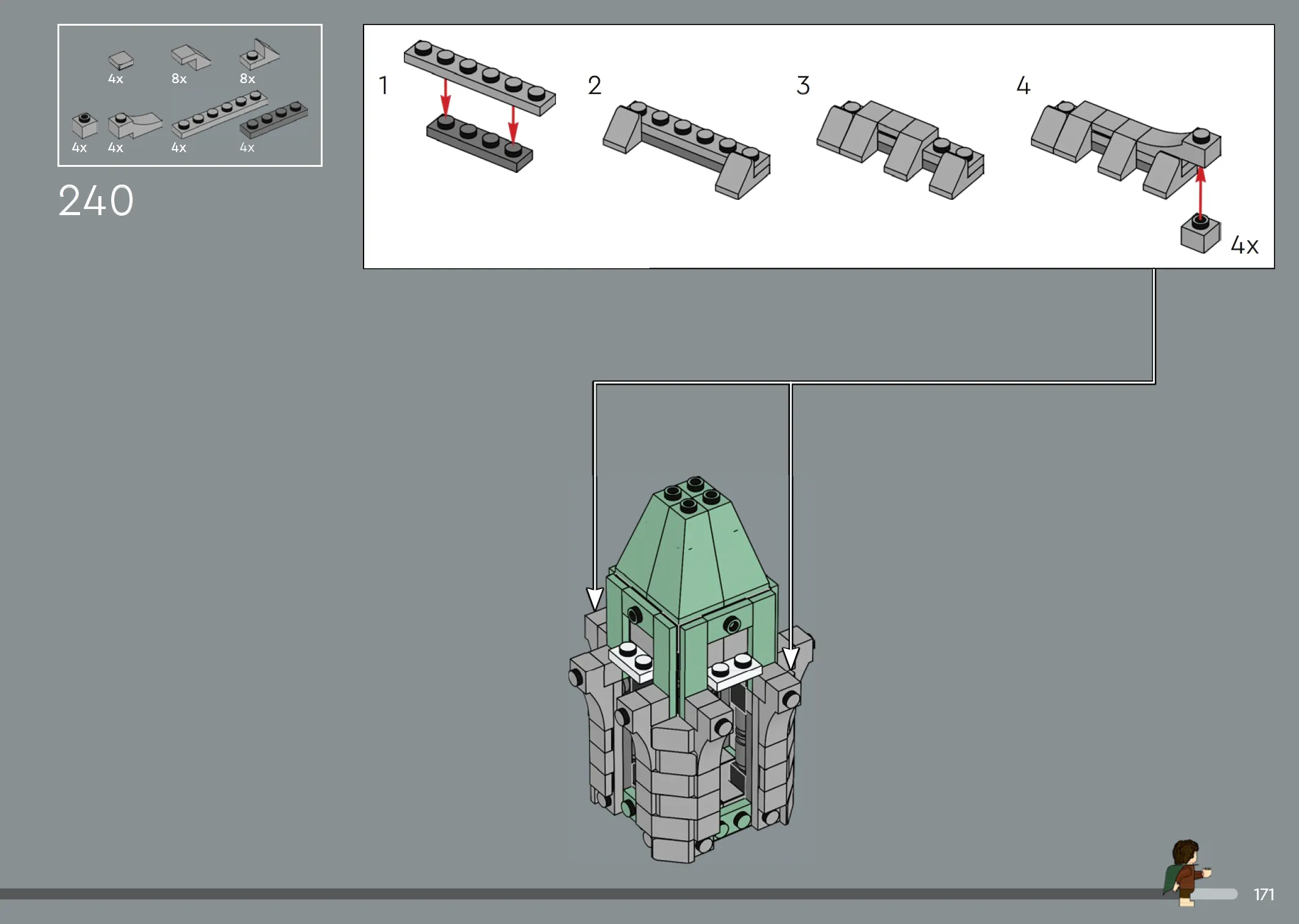Image resolution: width=1299 pixels, height=924 pixels.
Task: Click the sub-step 4 assembly with curved slope
Action: coord(1126,150)
